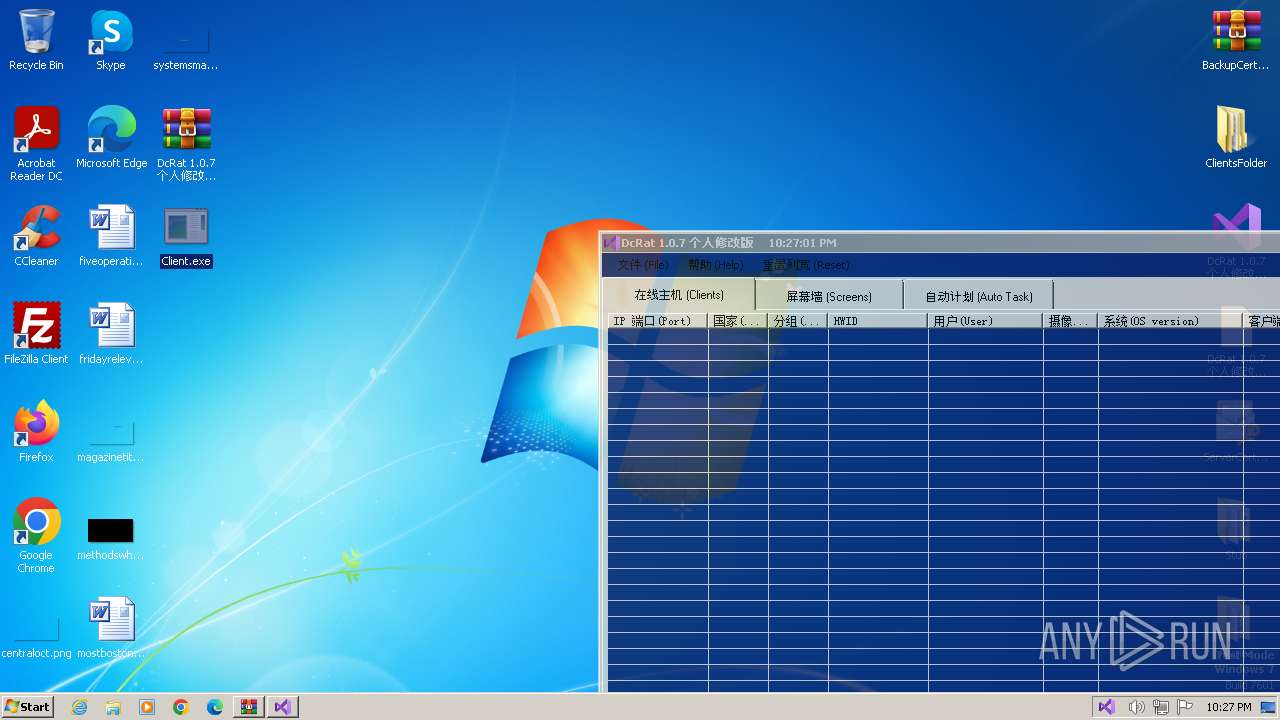Viewport: 1280px width, 720px height.
Task: Select the Client.exe desktop icon
Action: click(186, 237)
